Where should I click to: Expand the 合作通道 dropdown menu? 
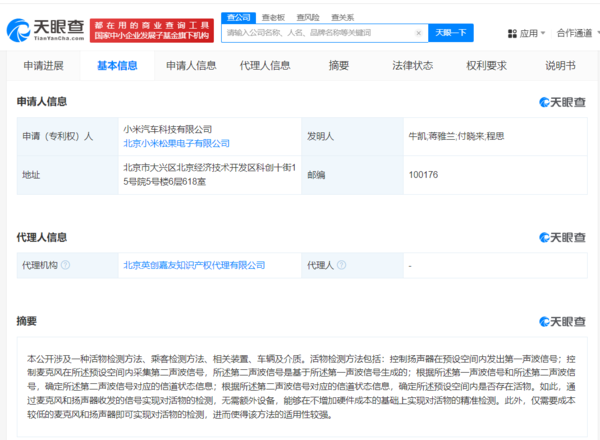coord(578,33)
